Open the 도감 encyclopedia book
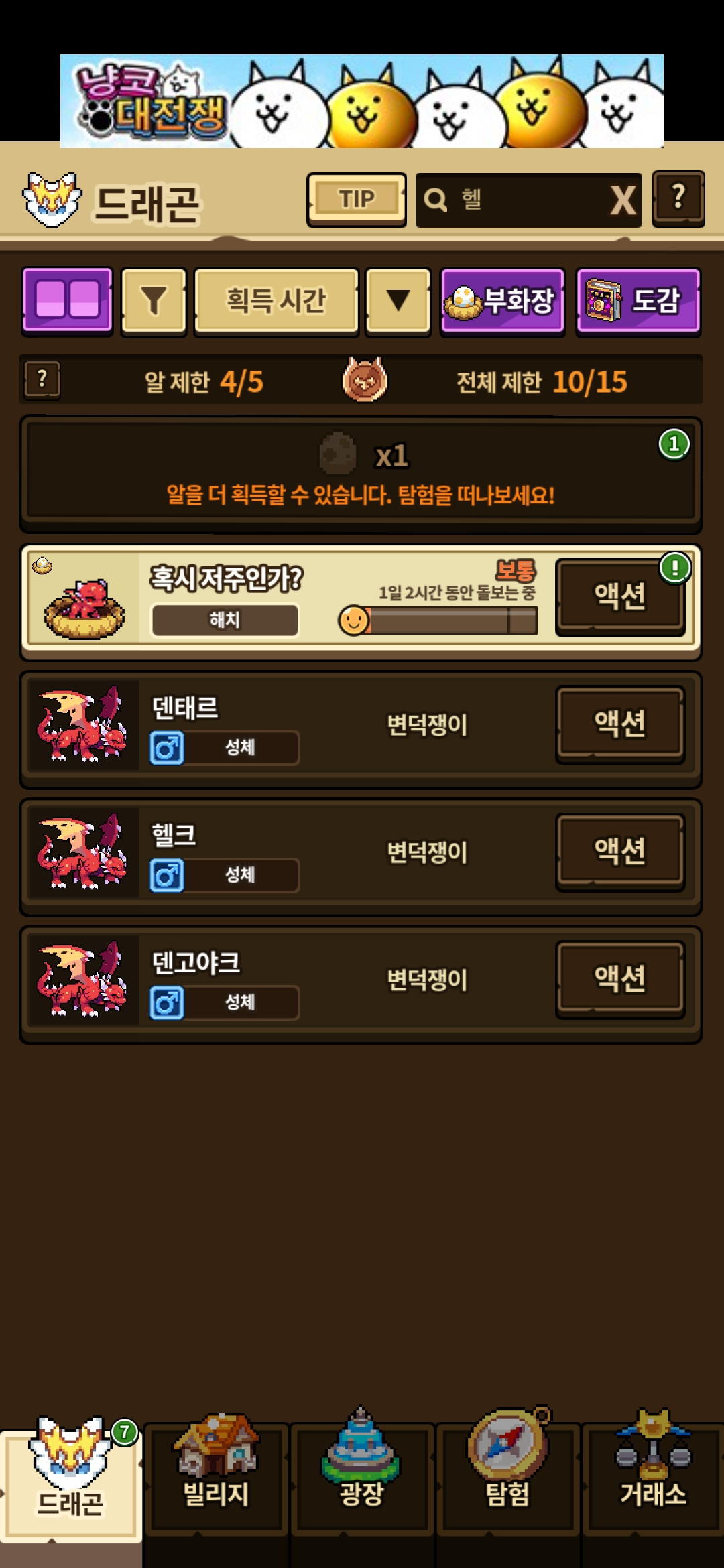Screen dimensions: 724x1568 (638, 301)
